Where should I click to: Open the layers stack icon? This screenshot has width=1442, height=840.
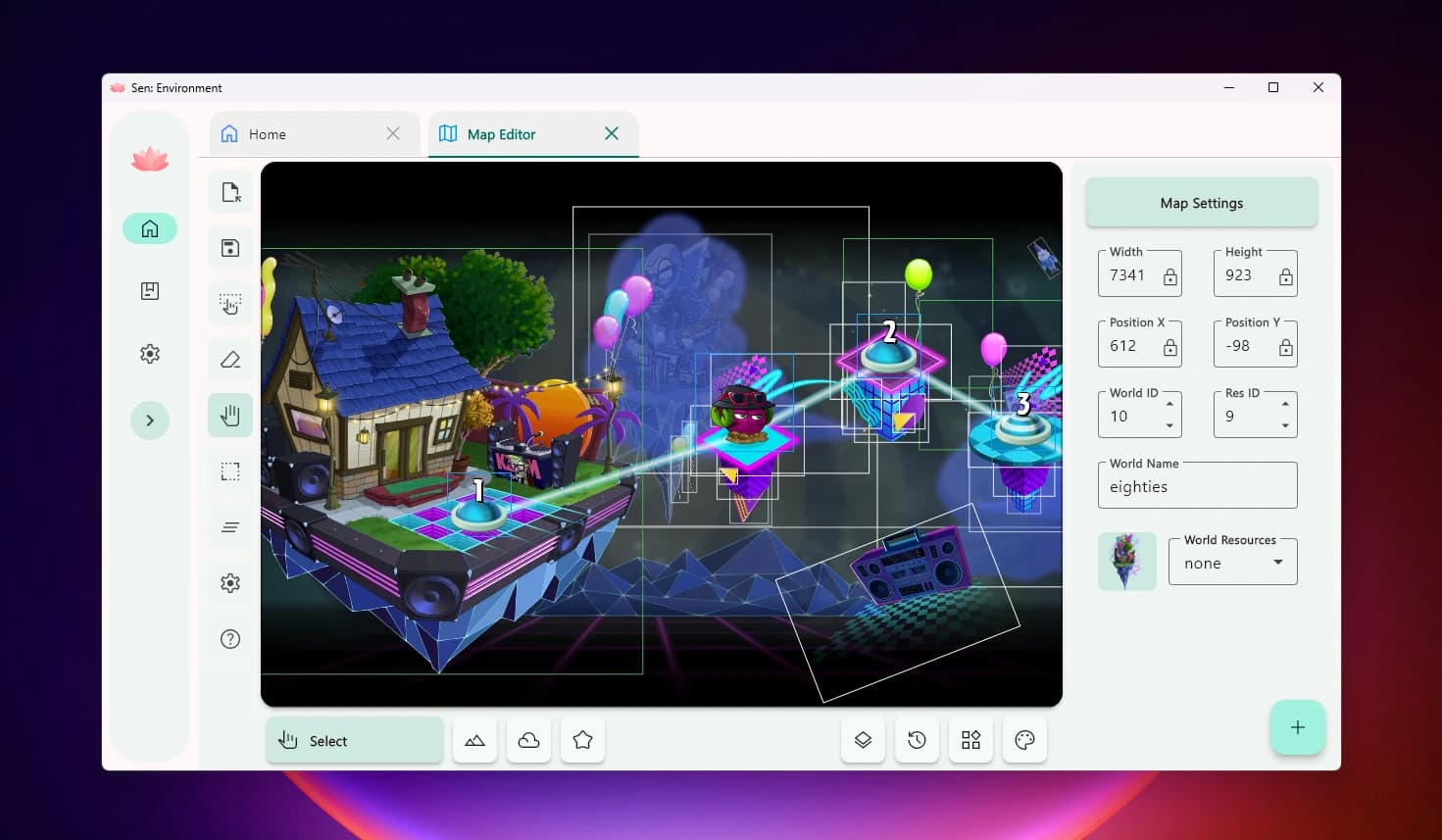point(863,740)
